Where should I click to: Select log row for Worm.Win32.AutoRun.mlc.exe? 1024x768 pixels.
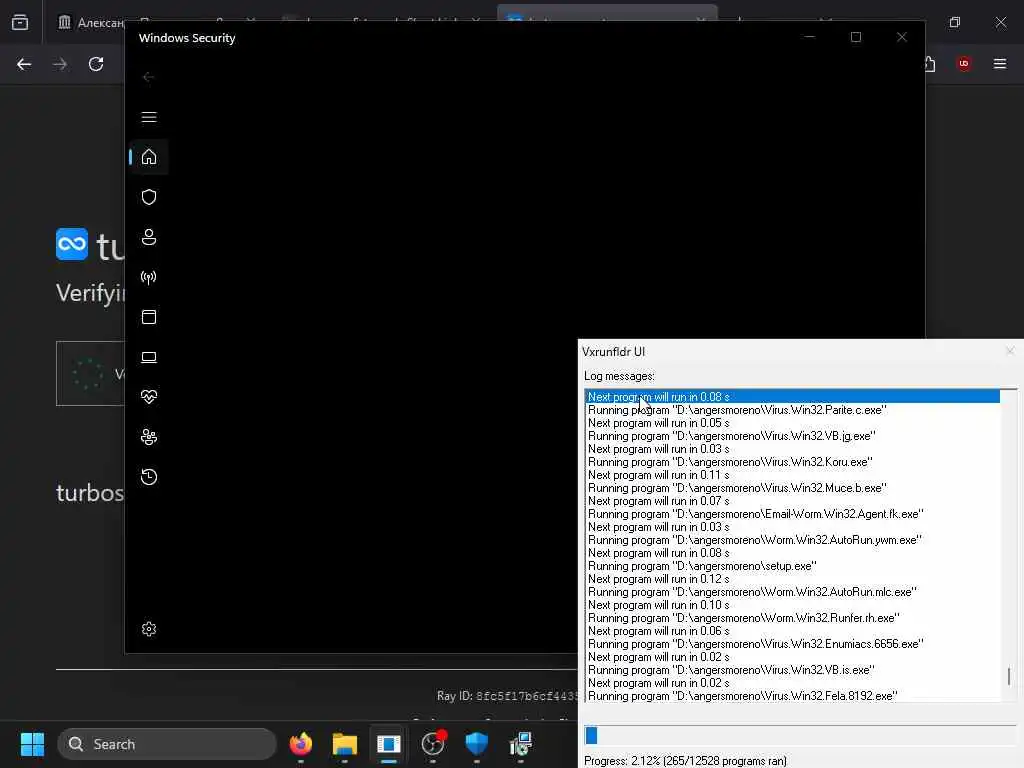(793, 592)
